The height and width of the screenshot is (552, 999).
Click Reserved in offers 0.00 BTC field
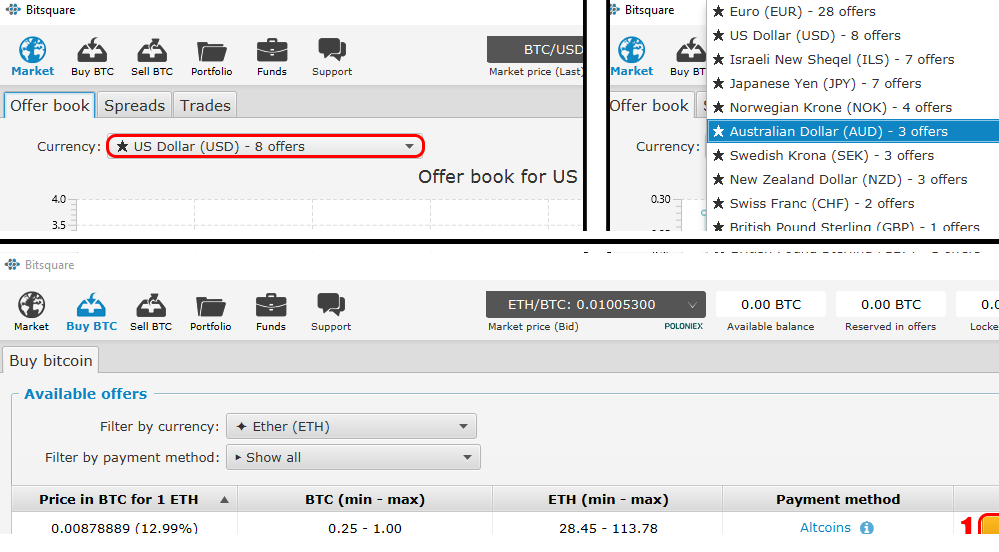pyautogui.click(x=891, y=305)
